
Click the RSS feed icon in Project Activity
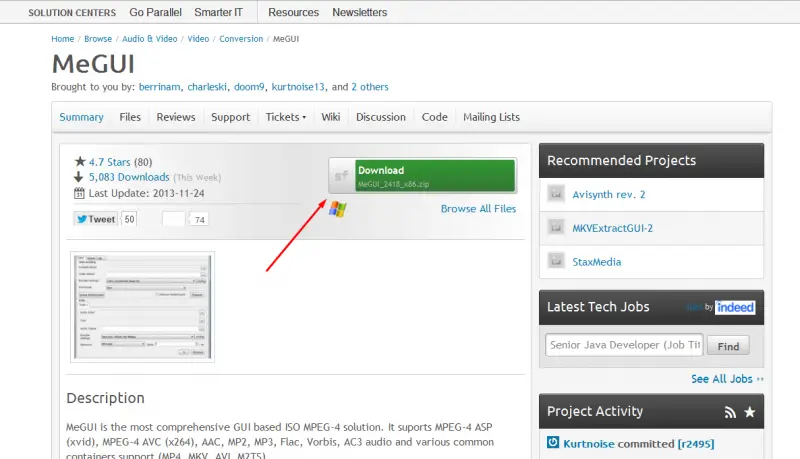click(x=730, y=413)
